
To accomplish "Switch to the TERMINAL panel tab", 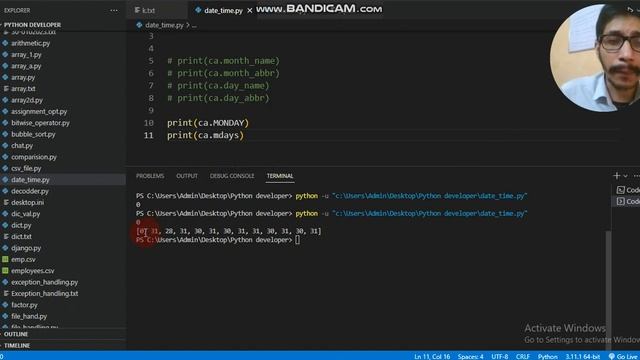I will pyautogui.click(x=280, y=176).
